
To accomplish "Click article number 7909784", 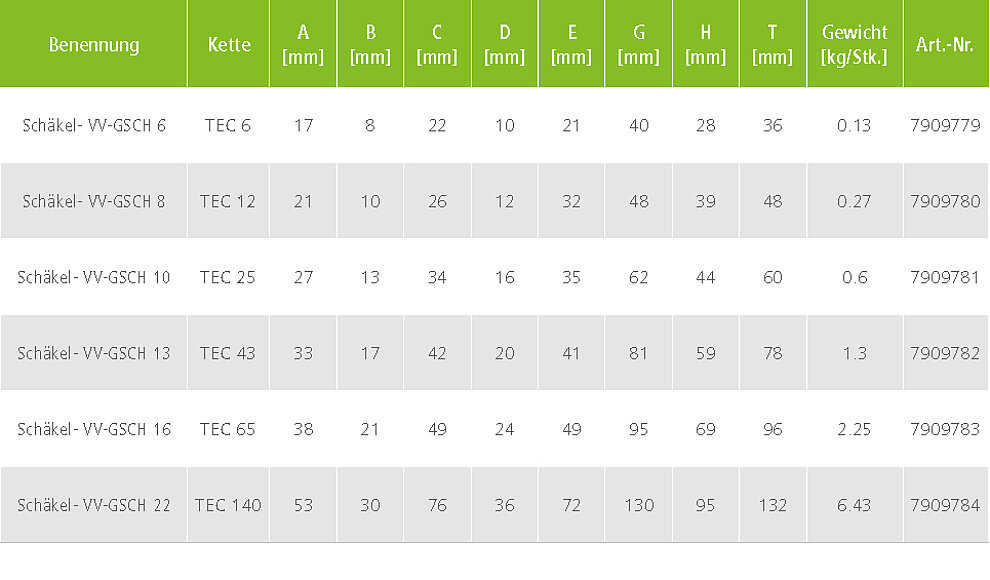I will coord(945,505).
